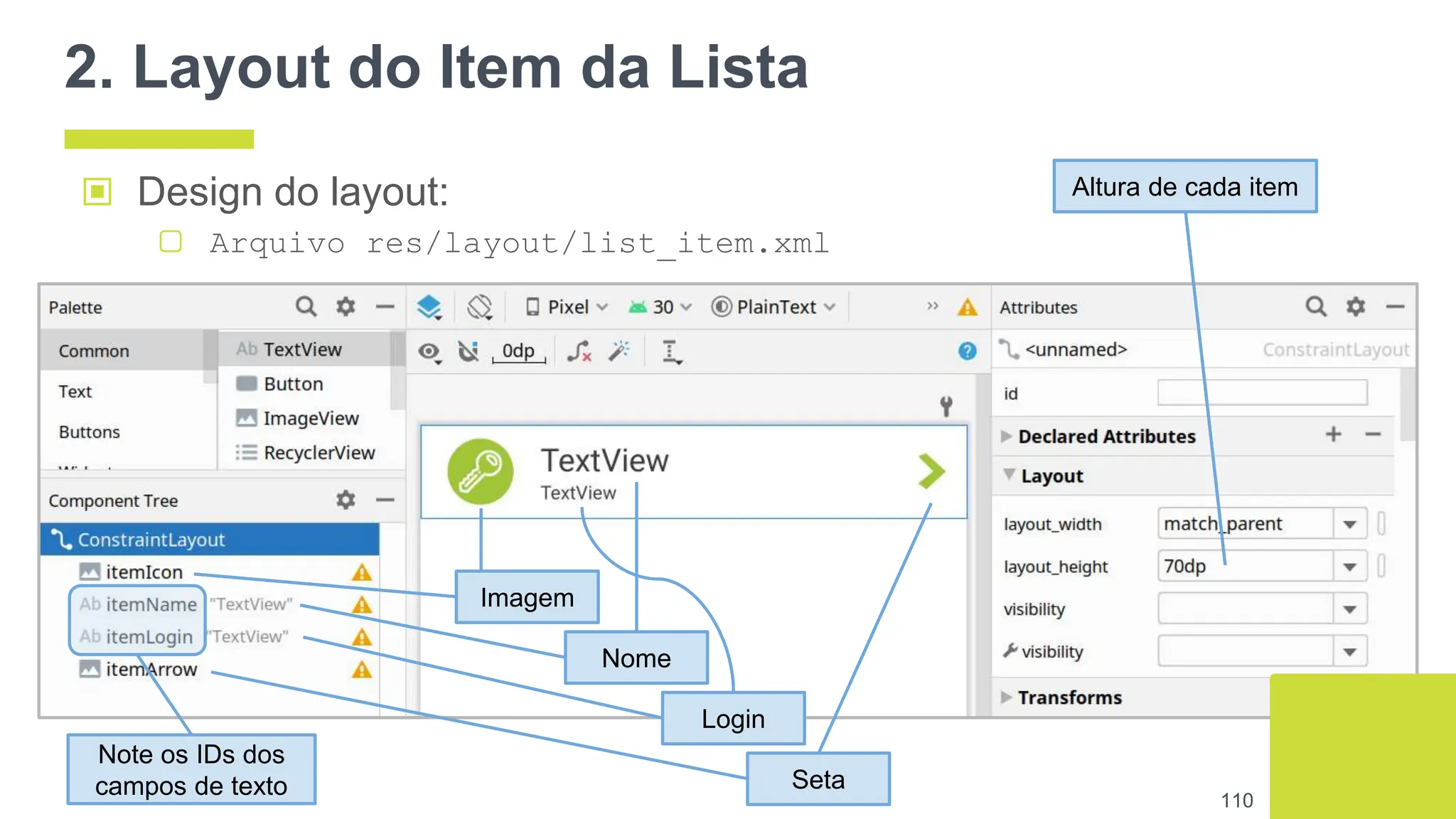Select ImageView in the palette list
This screenshot has width=1456, height=819.
pos(310,418)
